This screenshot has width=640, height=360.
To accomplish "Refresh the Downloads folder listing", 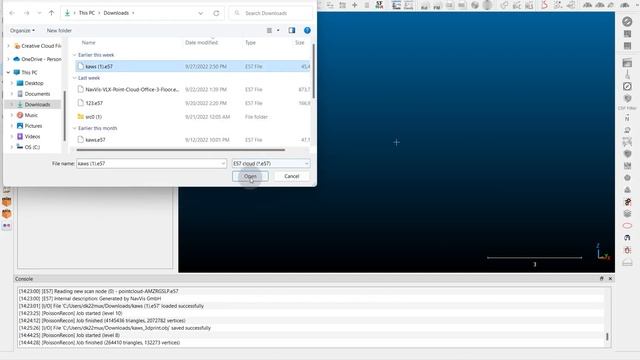I will 216,13.
